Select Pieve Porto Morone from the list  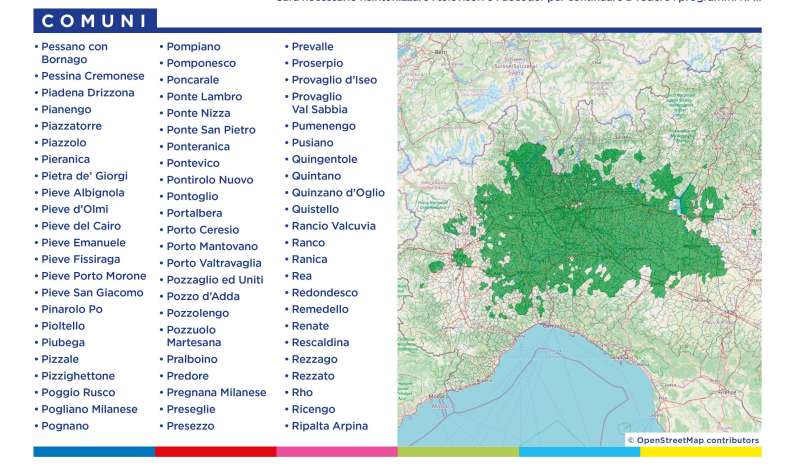point(93,276)
